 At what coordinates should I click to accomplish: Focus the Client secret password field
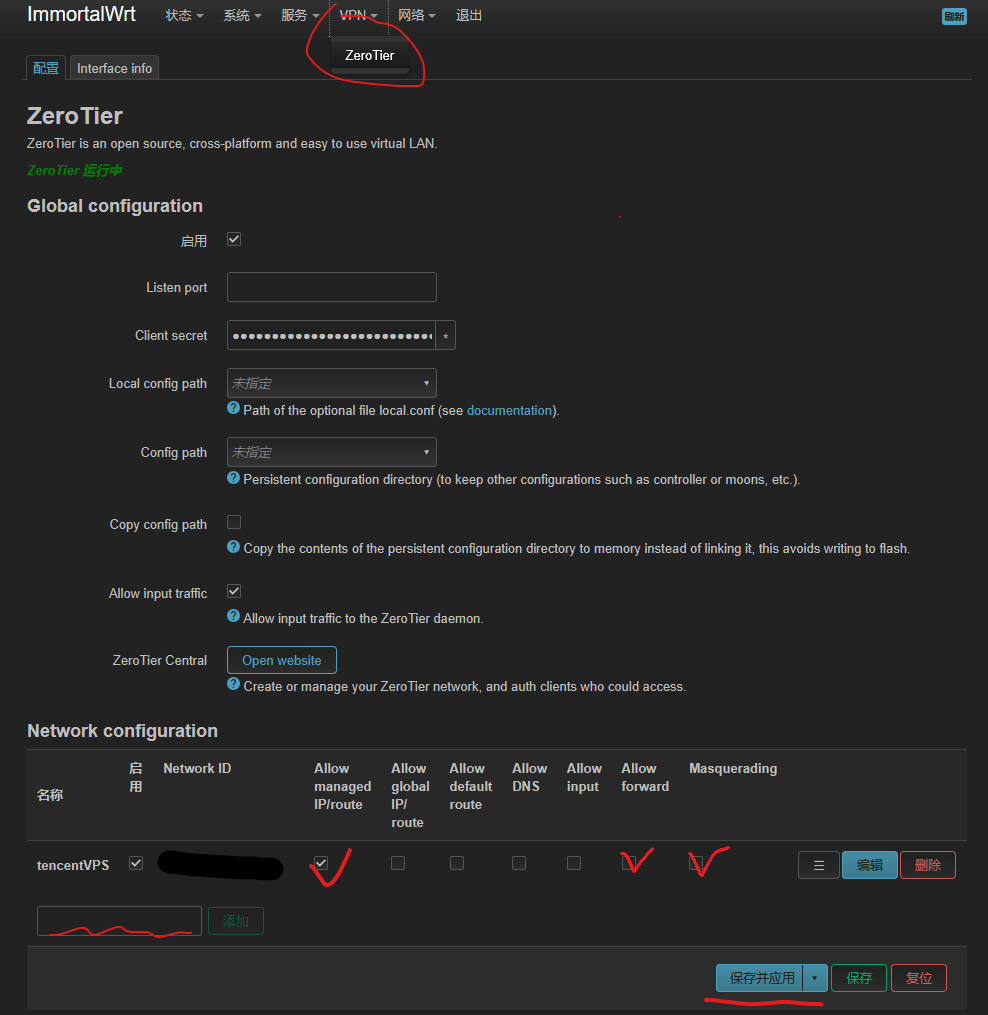click(331, 335)
